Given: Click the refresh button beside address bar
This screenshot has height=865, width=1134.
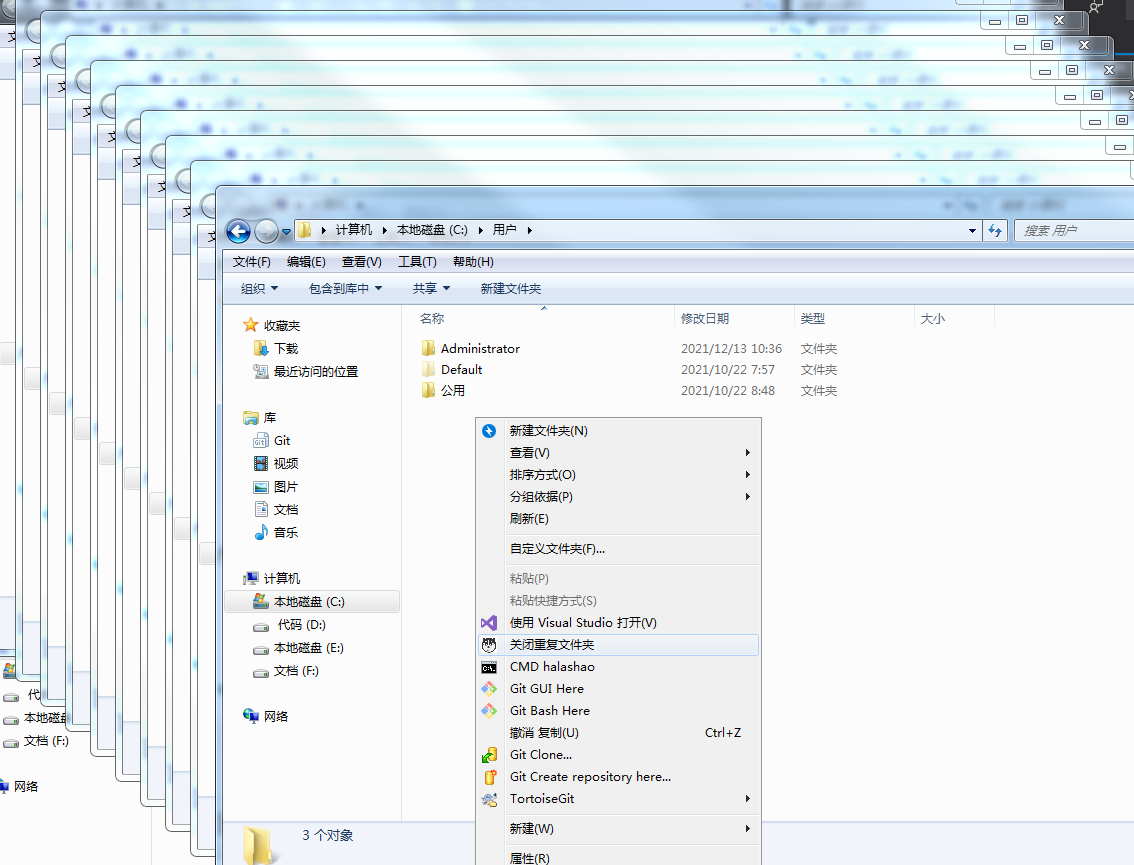Looking at the screenshot, I should coord(995,231).
